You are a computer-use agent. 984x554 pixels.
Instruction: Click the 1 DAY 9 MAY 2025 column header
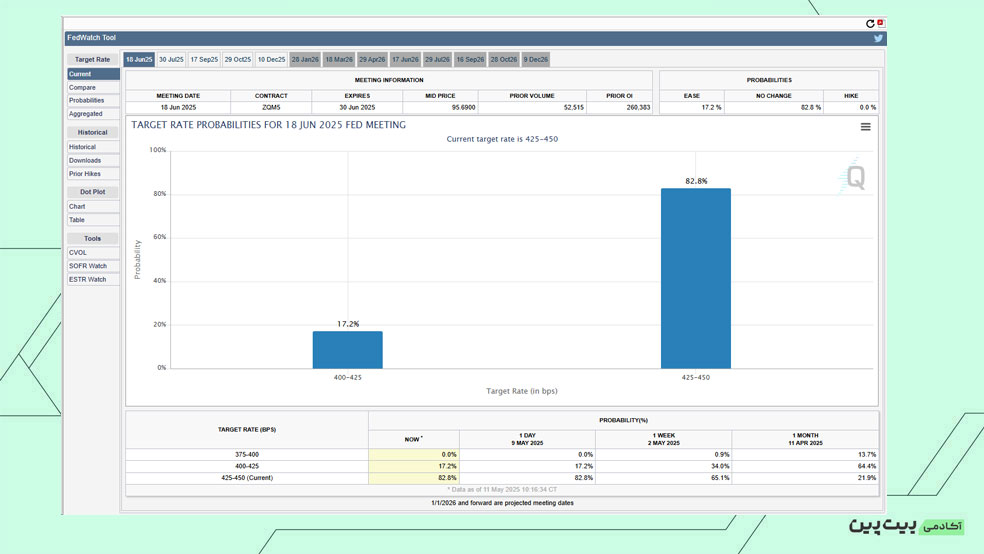tap(527, 439)
